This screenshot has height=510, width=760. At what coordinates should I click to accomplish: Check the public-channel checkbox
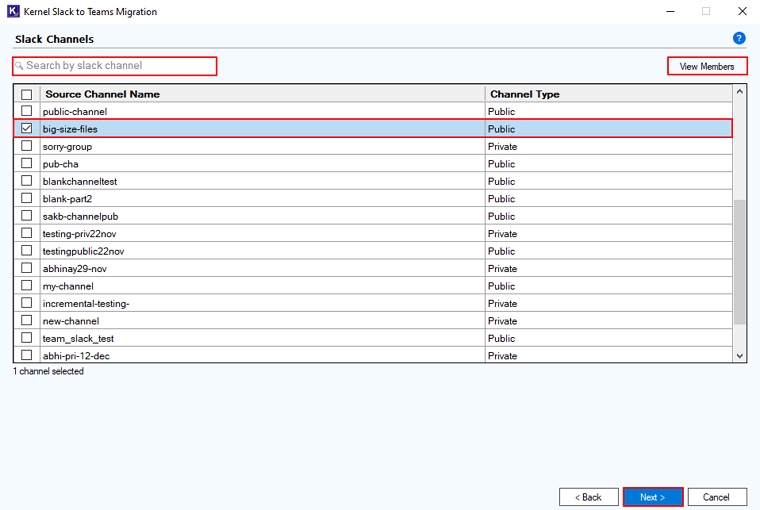tap(27, 111)
